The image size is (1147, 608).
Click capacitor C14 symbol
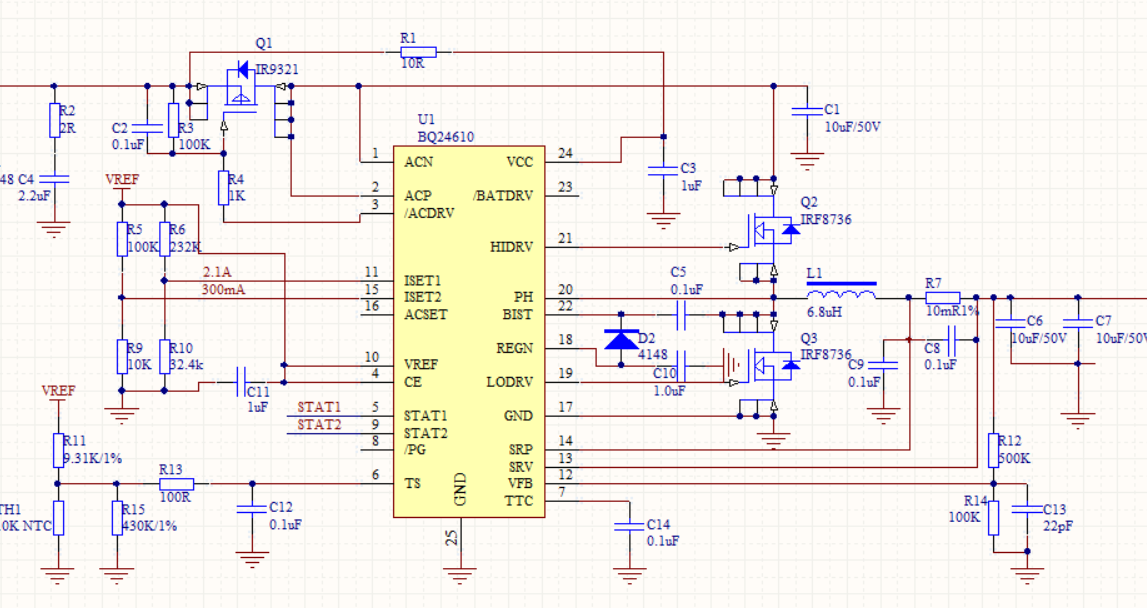630,525
